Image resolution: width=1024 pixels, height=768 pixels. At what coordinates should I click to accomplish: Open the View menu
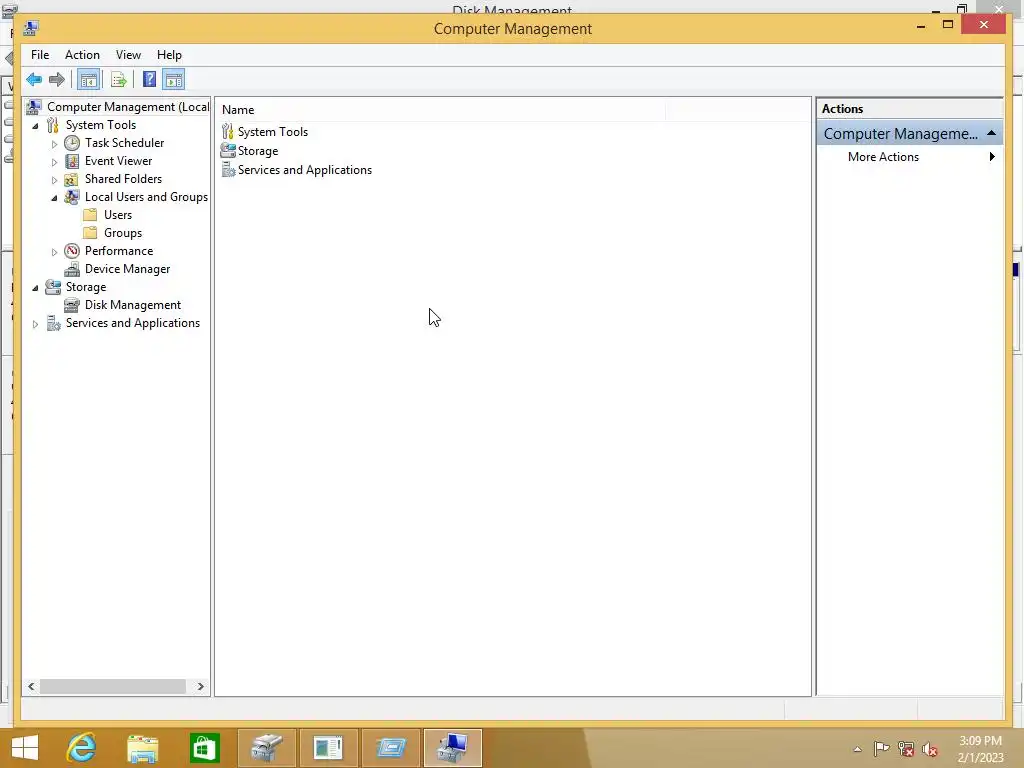(x=128, y=55)
